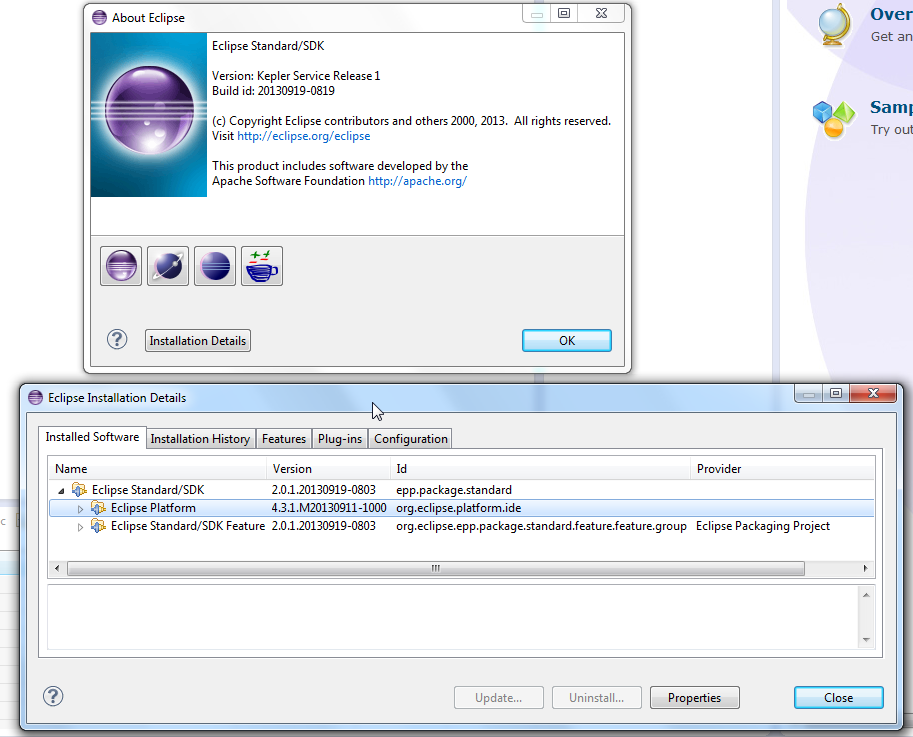
Task: Click the Eclipse Packaging Project provider cell
Action: pos(763,526)
